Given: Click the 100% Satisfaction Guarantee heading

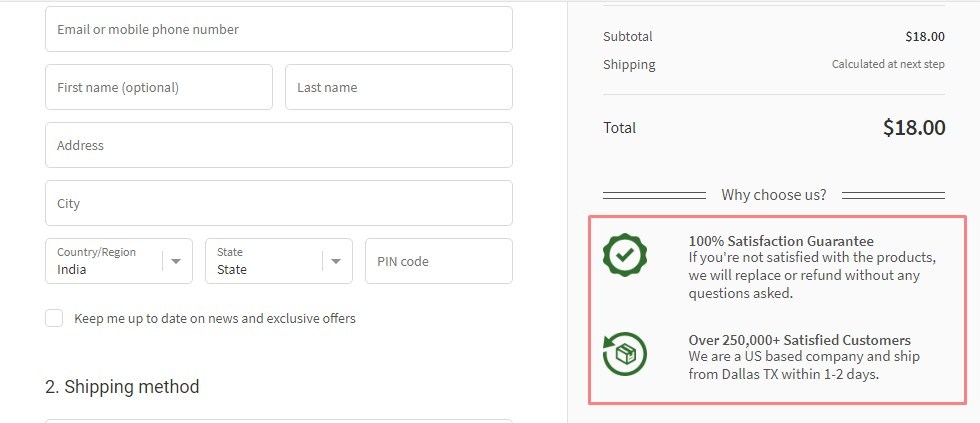Looking at the screenshot, I should coord(781,241).
